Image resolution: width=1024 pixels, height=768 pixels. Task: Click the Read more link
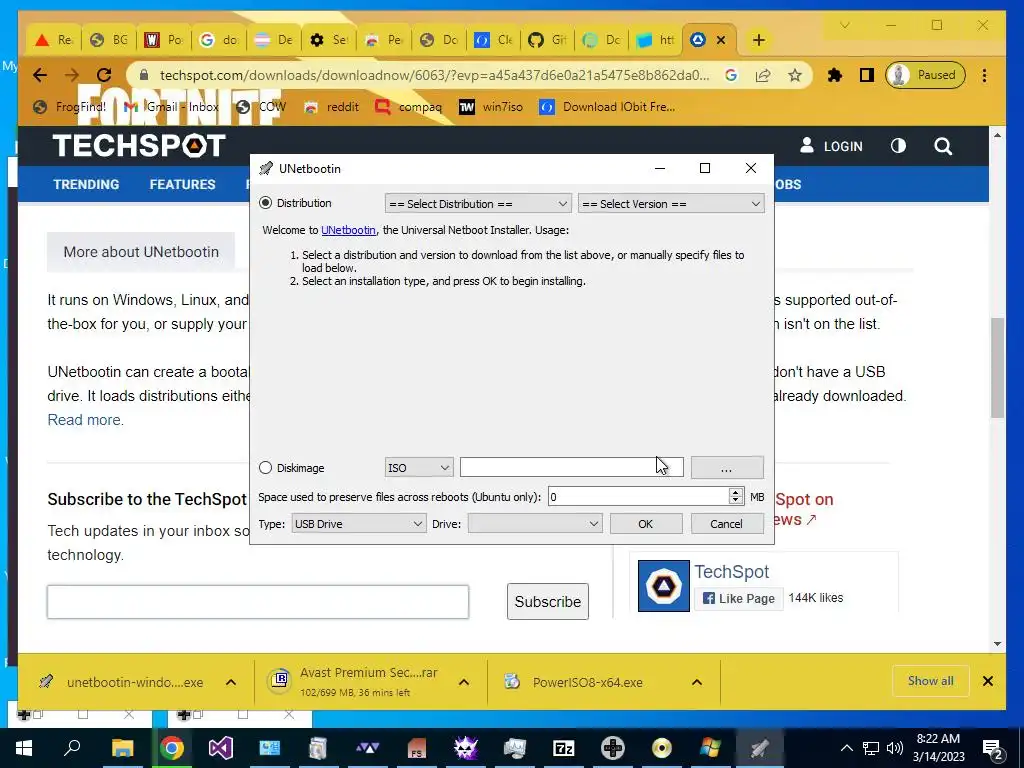pyautogui.click(x=86, y=420)
